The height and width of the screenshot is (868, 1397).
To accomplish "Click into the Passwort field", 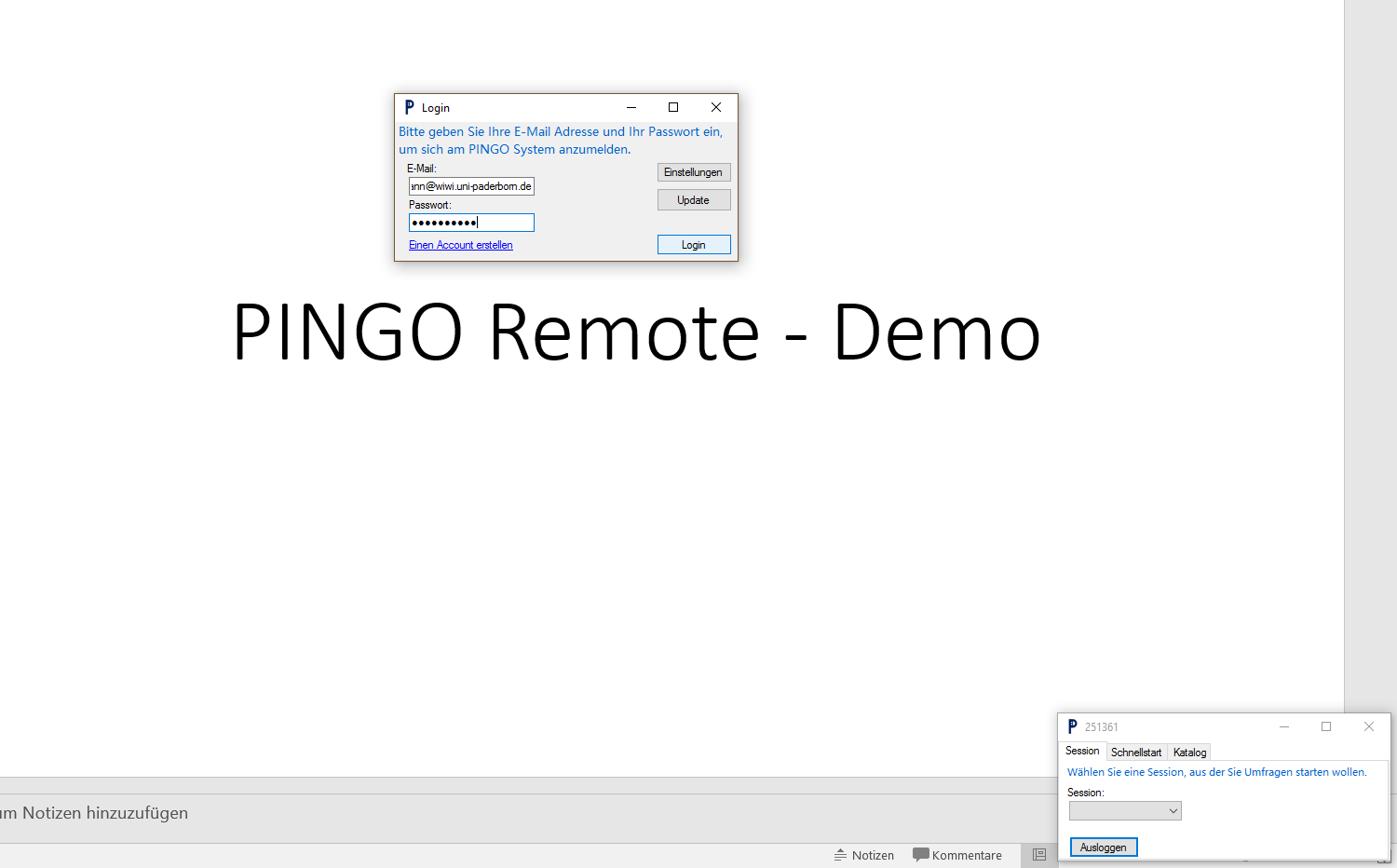I will 471,223.
